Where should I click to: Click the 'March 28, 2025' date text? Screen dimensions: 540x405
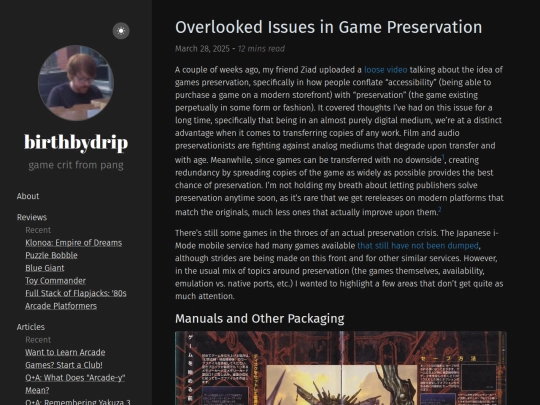point(202,49)
